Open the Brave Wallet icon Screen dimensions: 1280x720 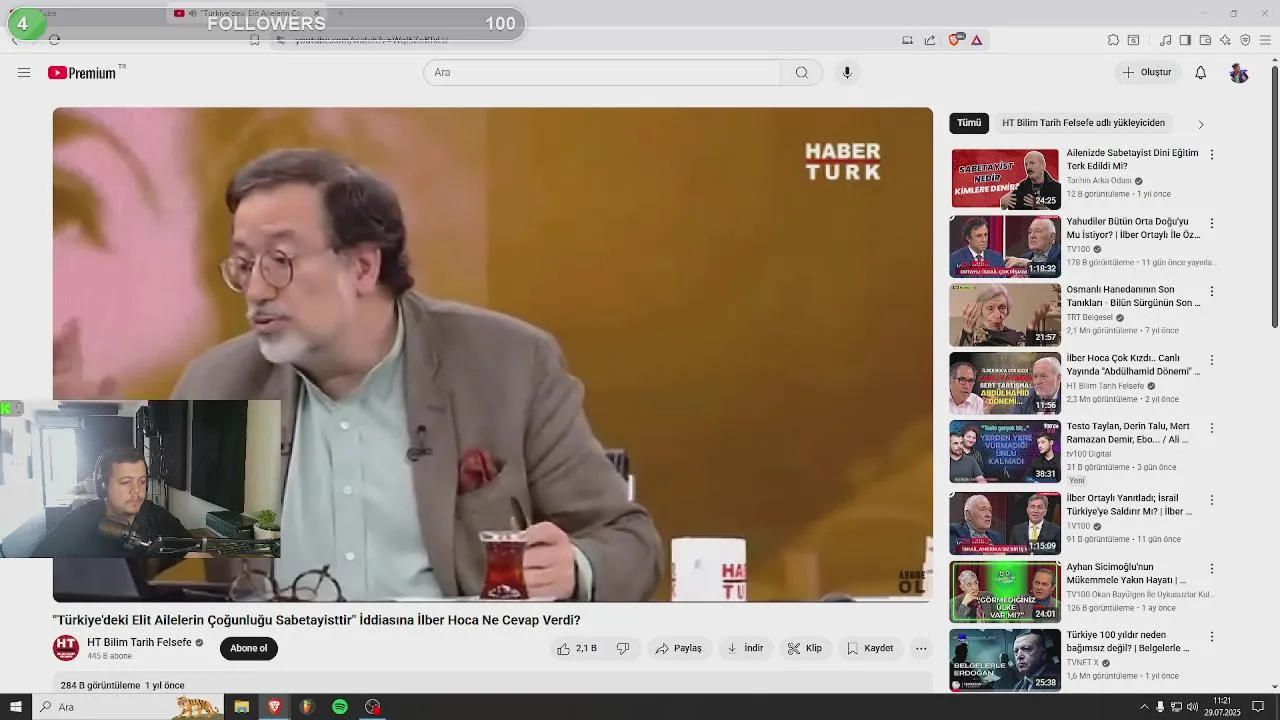pyautogui.click(x=1205, y=40)
